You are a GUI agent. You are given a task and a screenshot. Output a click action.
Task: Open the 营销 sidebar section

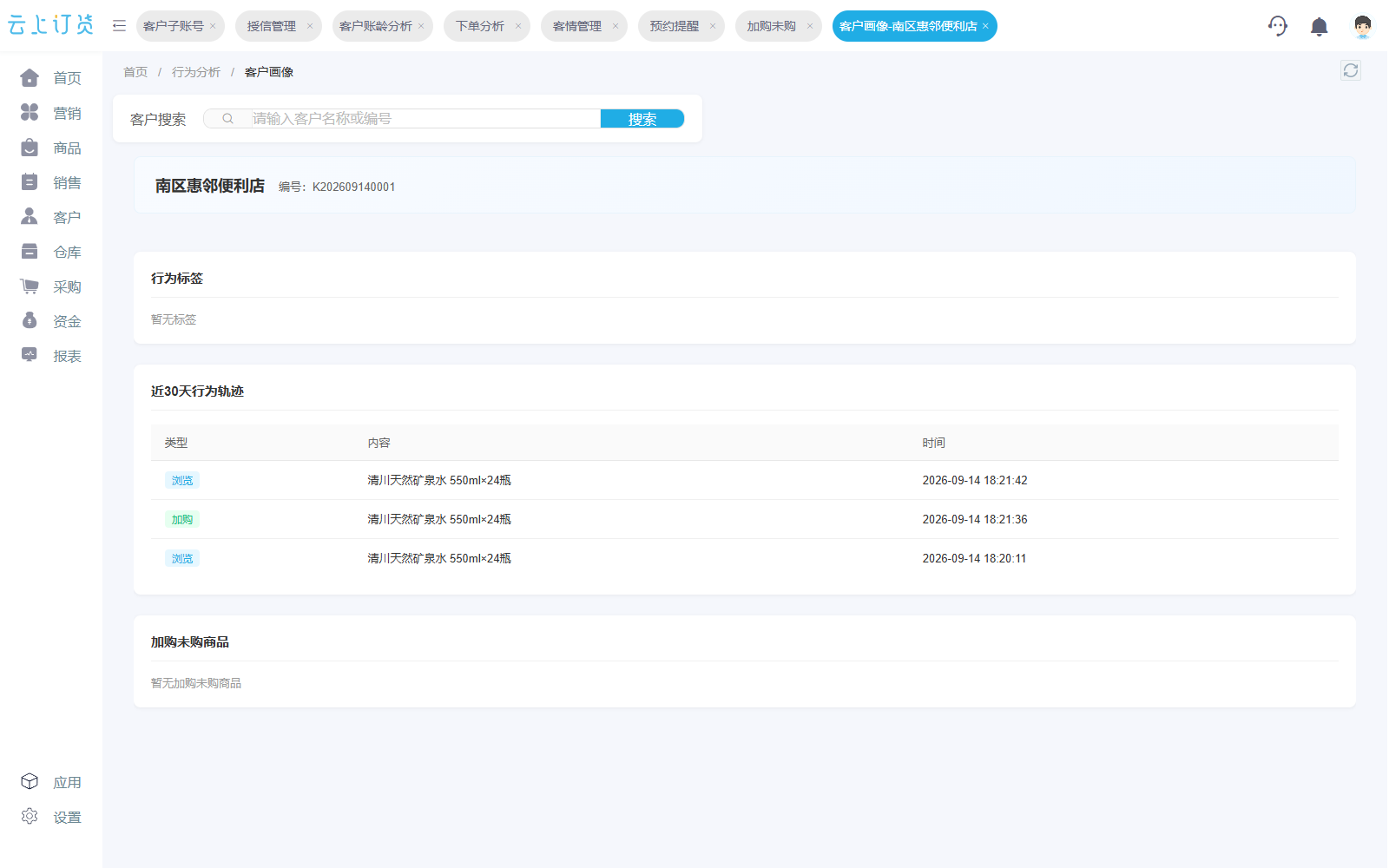(50, 113)
